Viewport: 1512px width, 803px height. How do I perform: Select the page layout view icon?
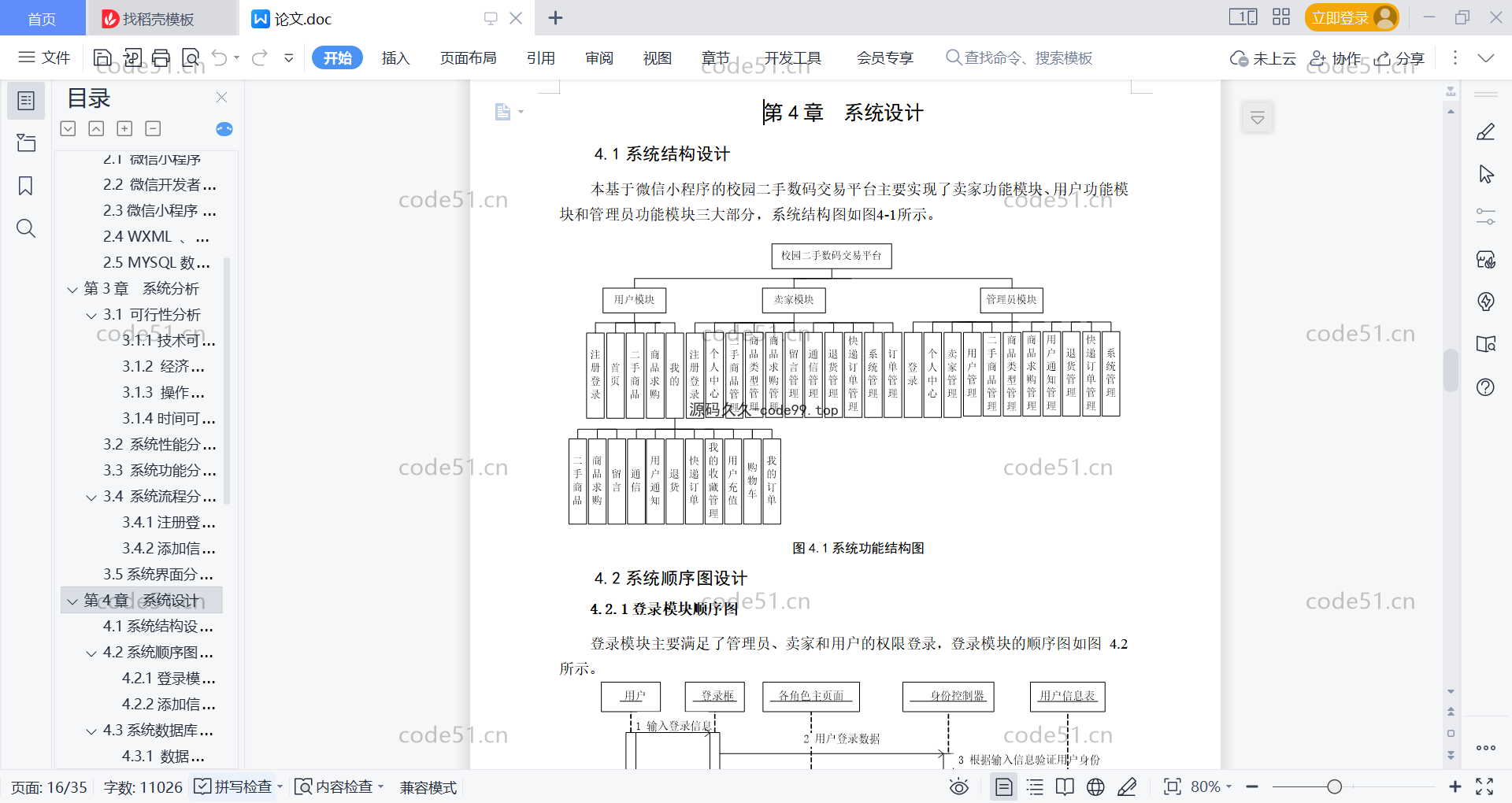[1004, 786]
